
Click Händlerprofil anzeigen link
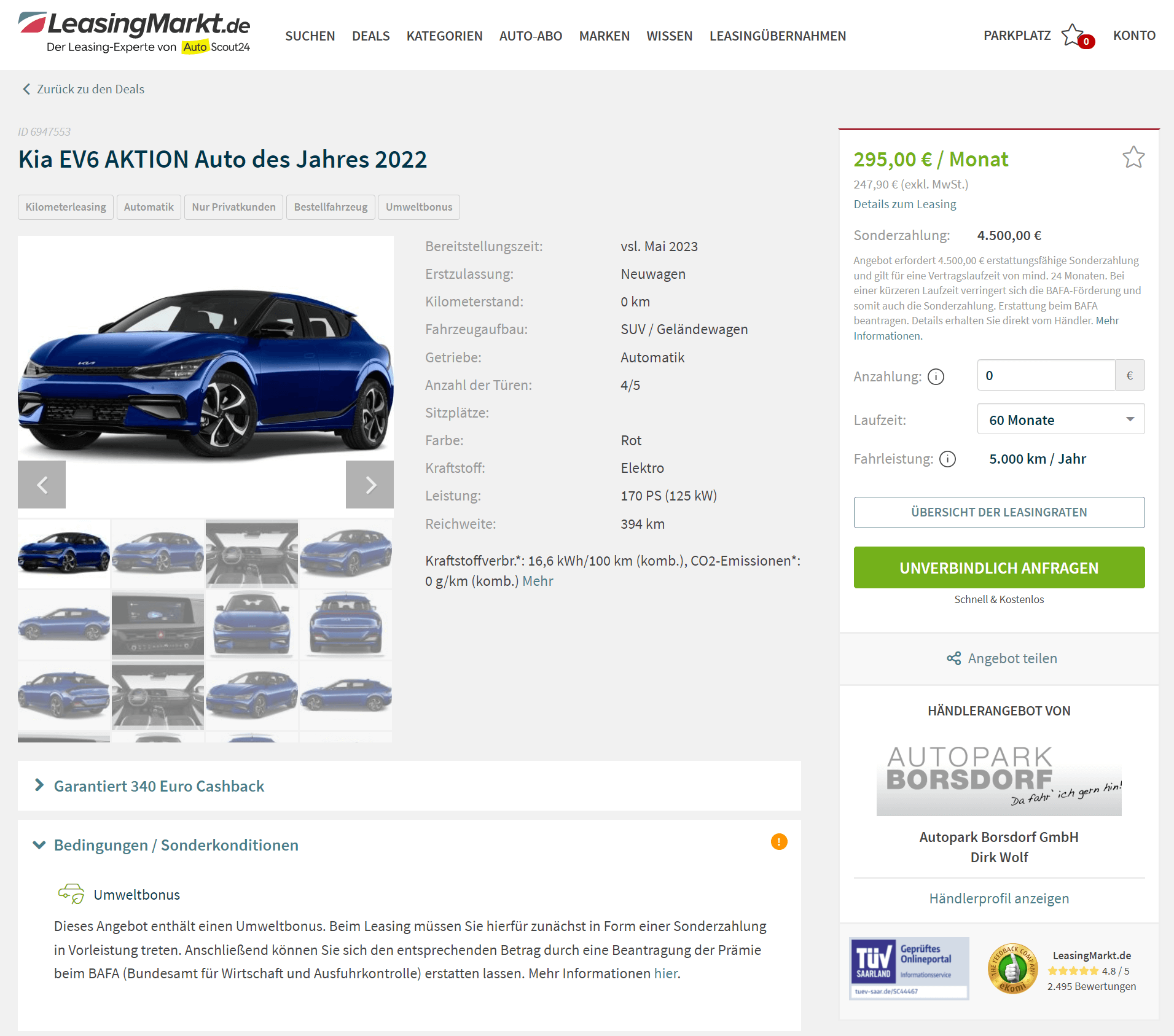click(x=999, y=898)
